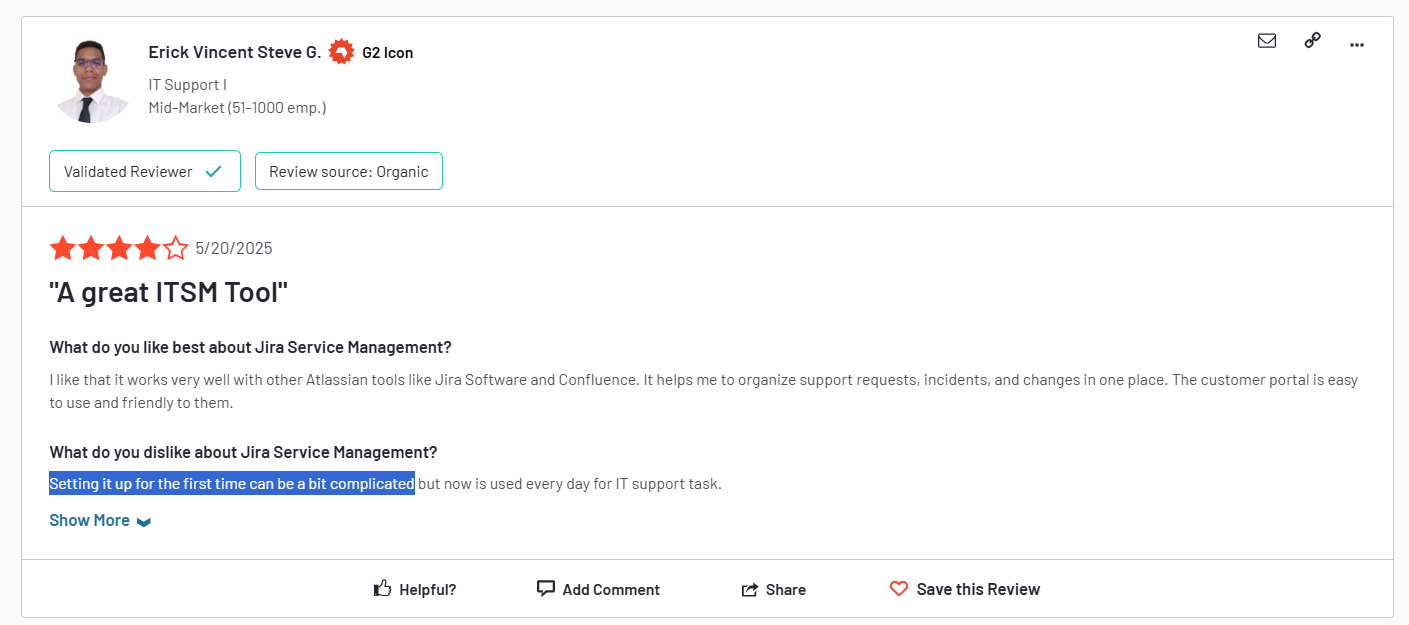Click the Add Comment label

coord(611,590)
